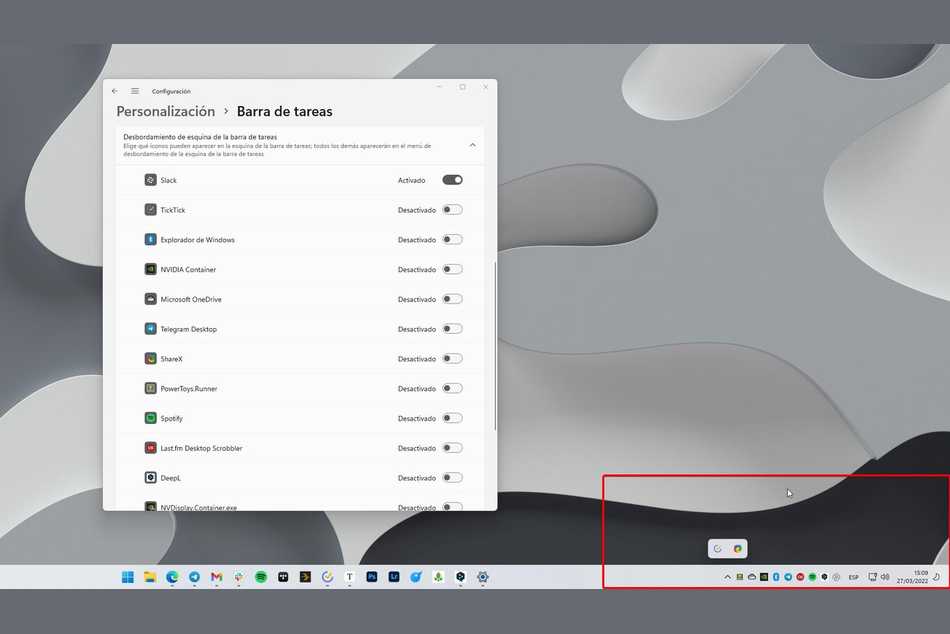
Task: Disable the Slack corner icon toggle
Action: point(452,180)
